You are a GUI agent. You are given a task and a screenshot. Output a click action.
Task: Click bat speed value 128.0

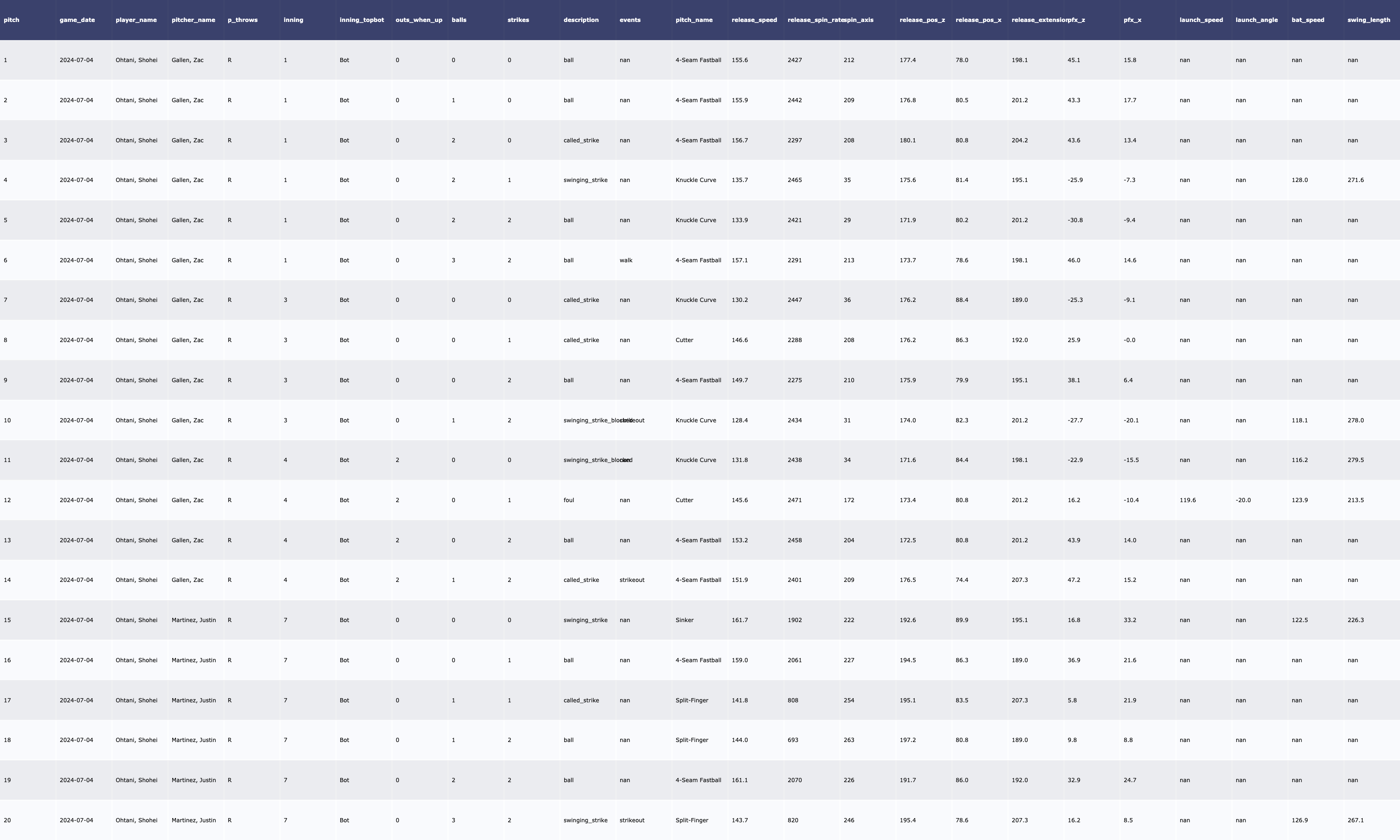coord(1299,180)
